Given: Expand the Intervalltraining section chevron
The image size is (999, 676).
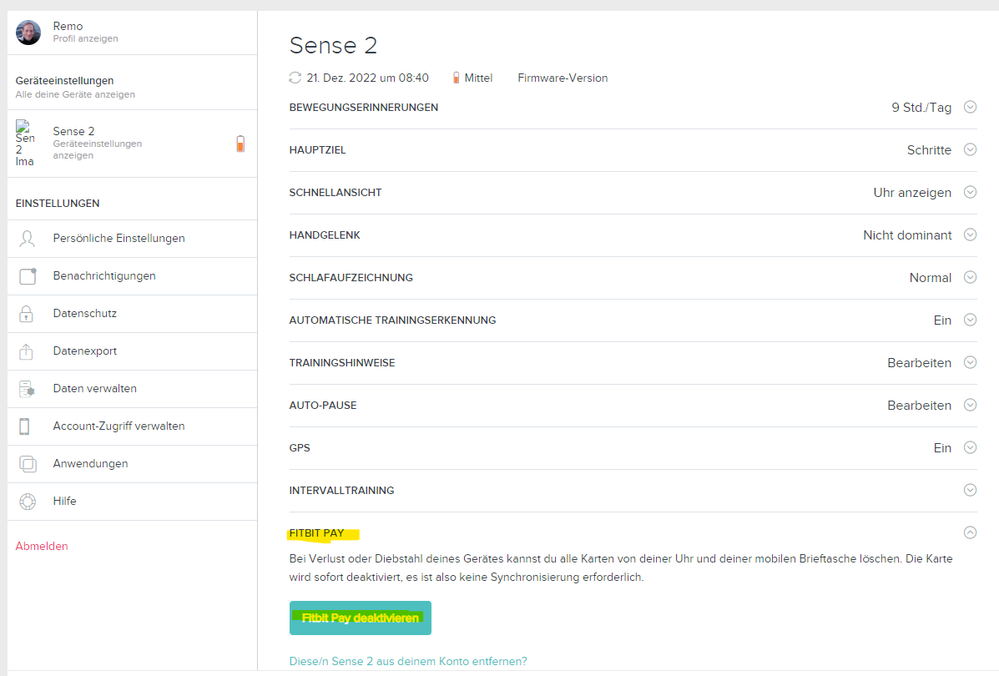Looking at the screenshot, I should (969, 490).
